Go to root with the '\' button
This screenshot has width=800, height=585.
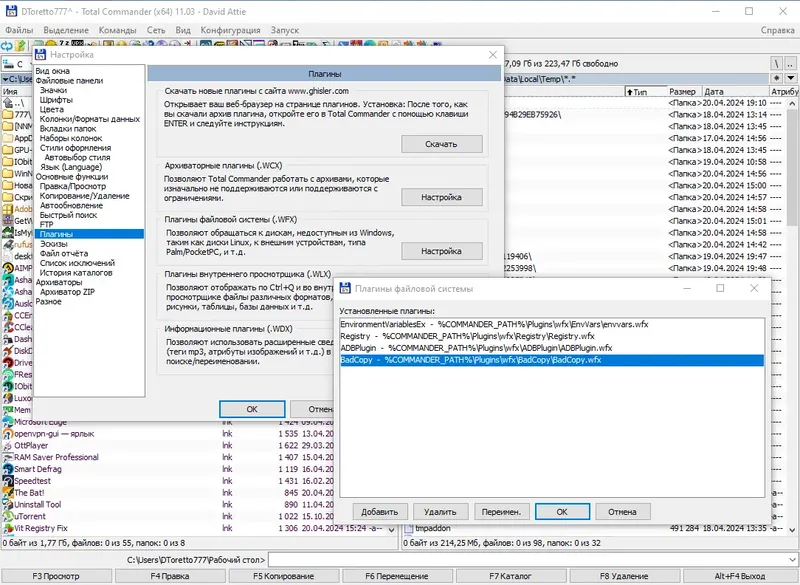coord(776,64)
